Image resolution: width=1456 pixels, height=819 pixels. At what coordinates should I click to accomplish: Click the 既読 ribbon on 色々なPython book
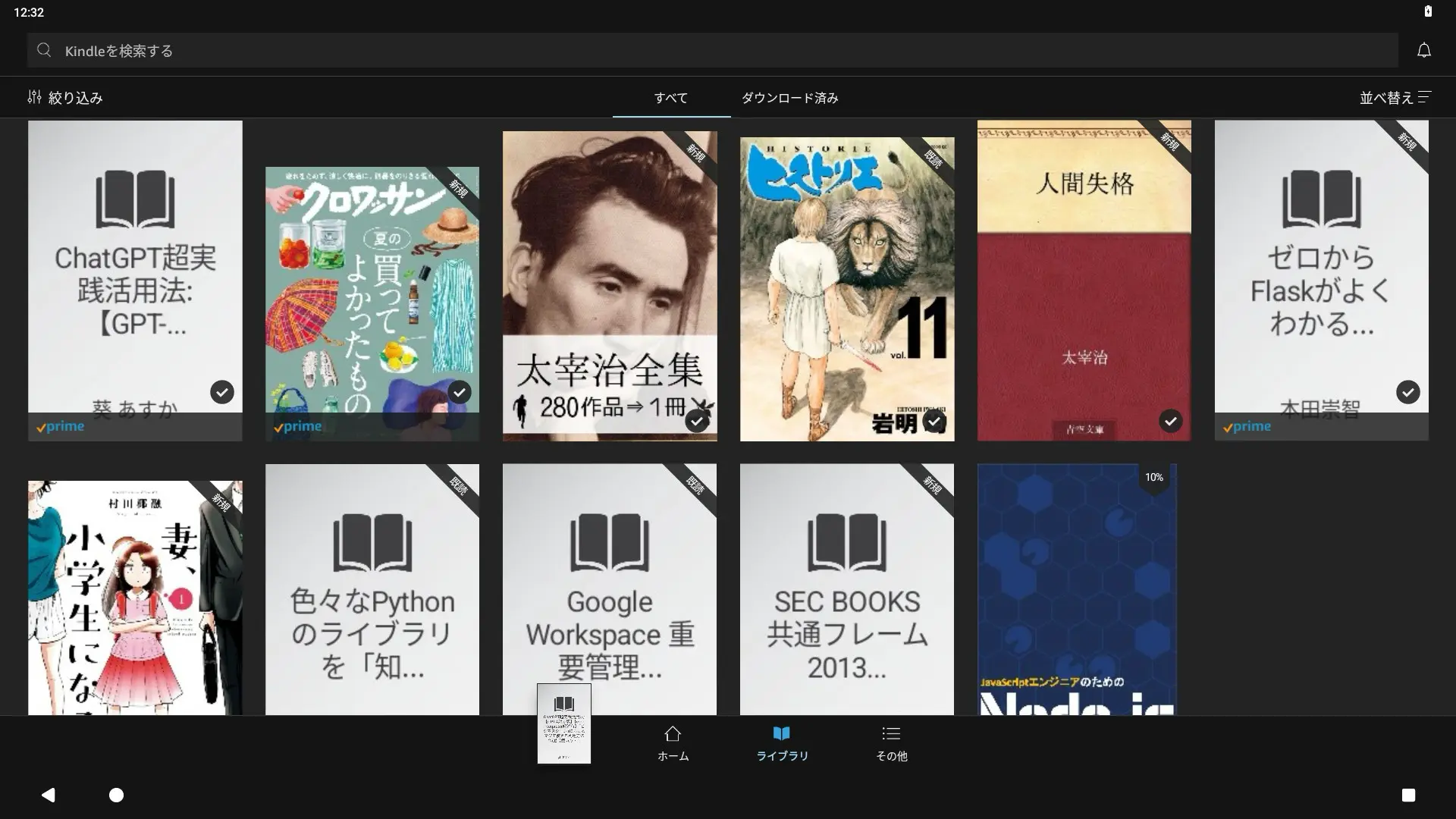point(458,485)
